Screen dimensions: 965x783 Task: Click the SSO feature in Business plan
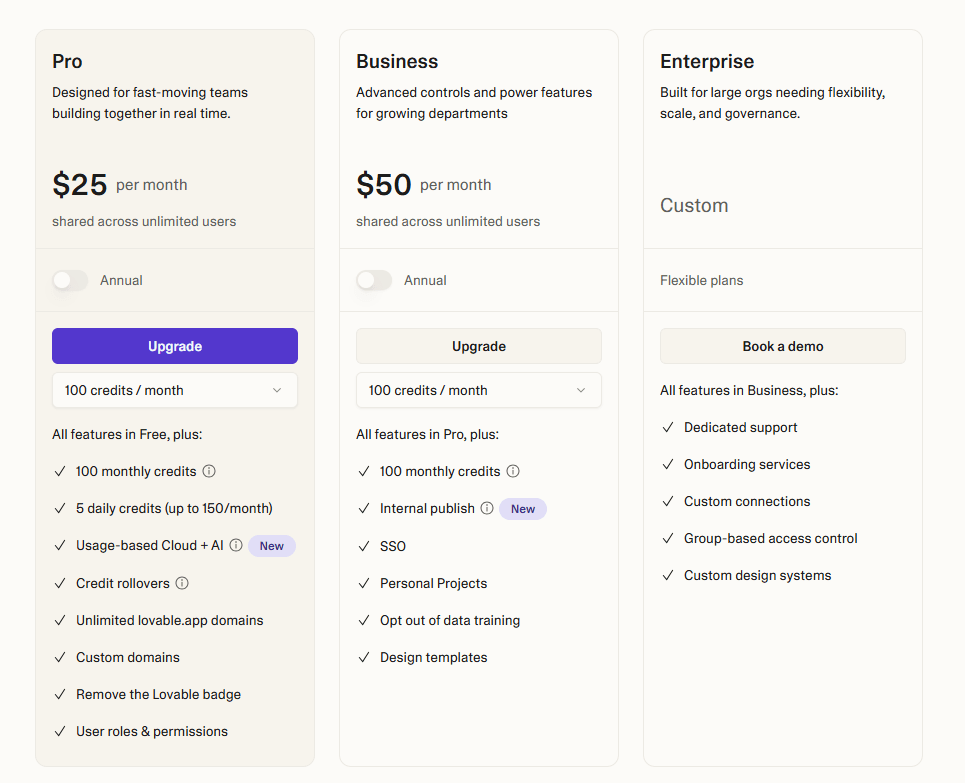393,546
